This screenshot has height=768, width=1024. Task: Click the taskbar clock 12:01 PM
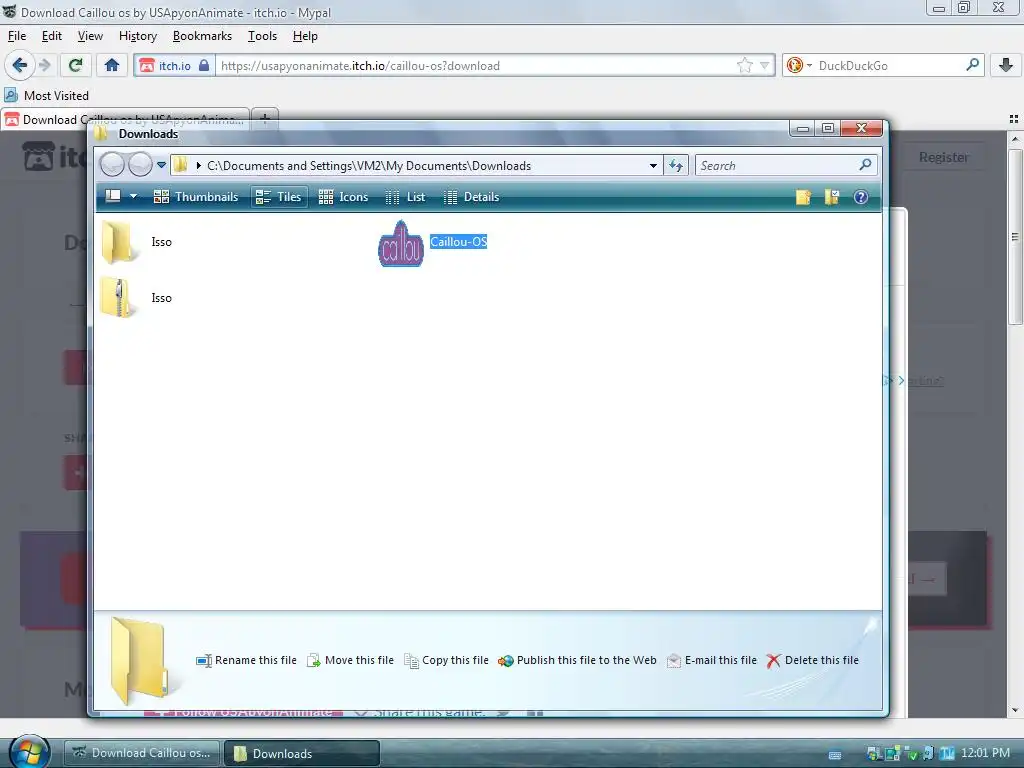coord(985,753)
